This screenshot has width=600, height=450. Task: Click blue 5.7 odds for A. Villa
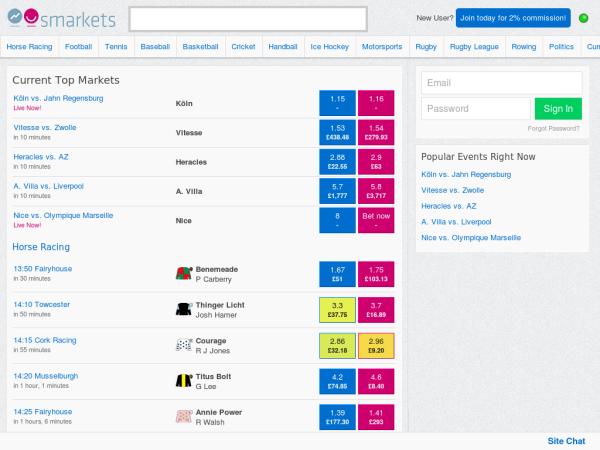tap(338, 191)
